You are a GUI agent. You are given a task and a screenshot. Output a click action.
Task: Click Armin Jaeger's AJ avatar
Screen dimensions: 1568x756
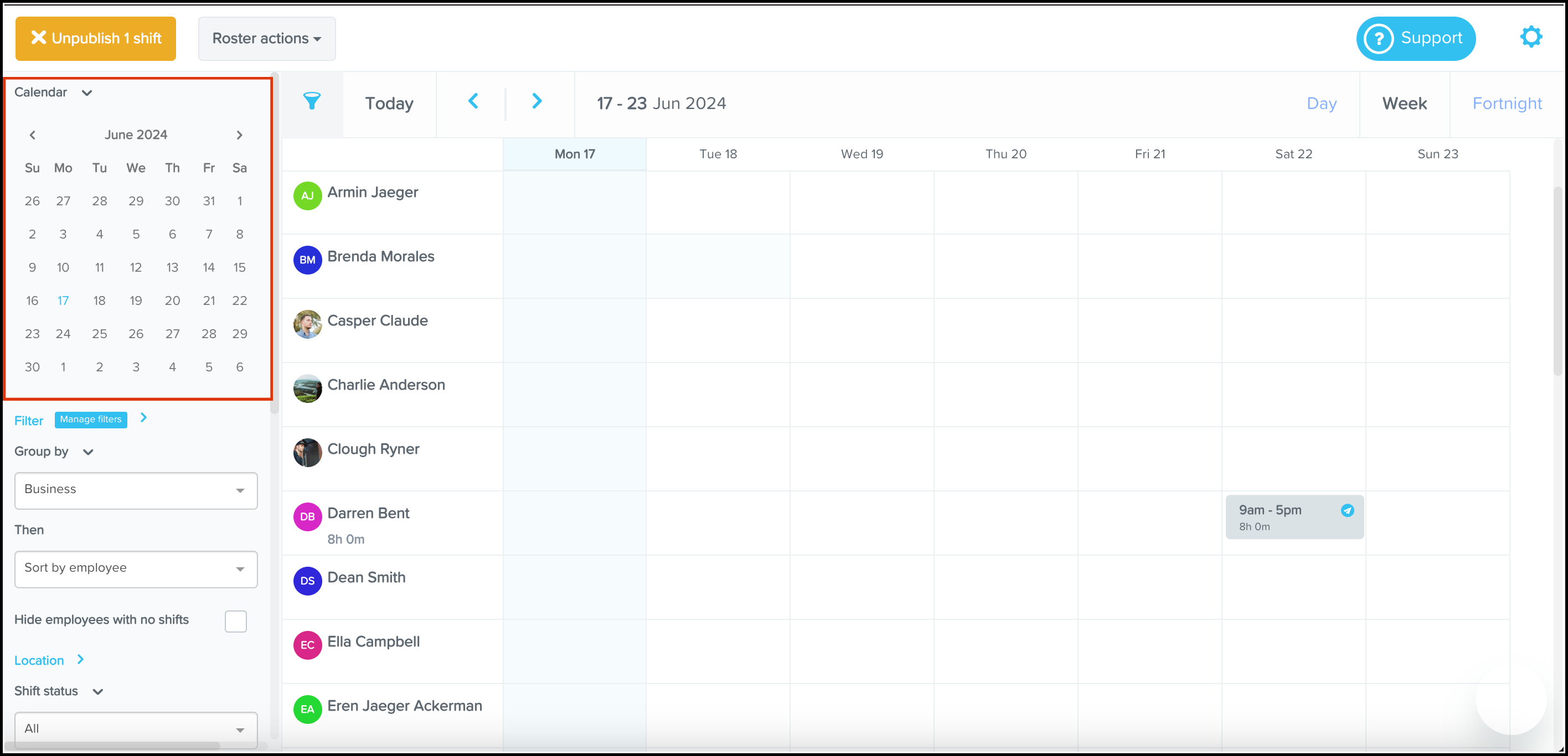point(307,196)
